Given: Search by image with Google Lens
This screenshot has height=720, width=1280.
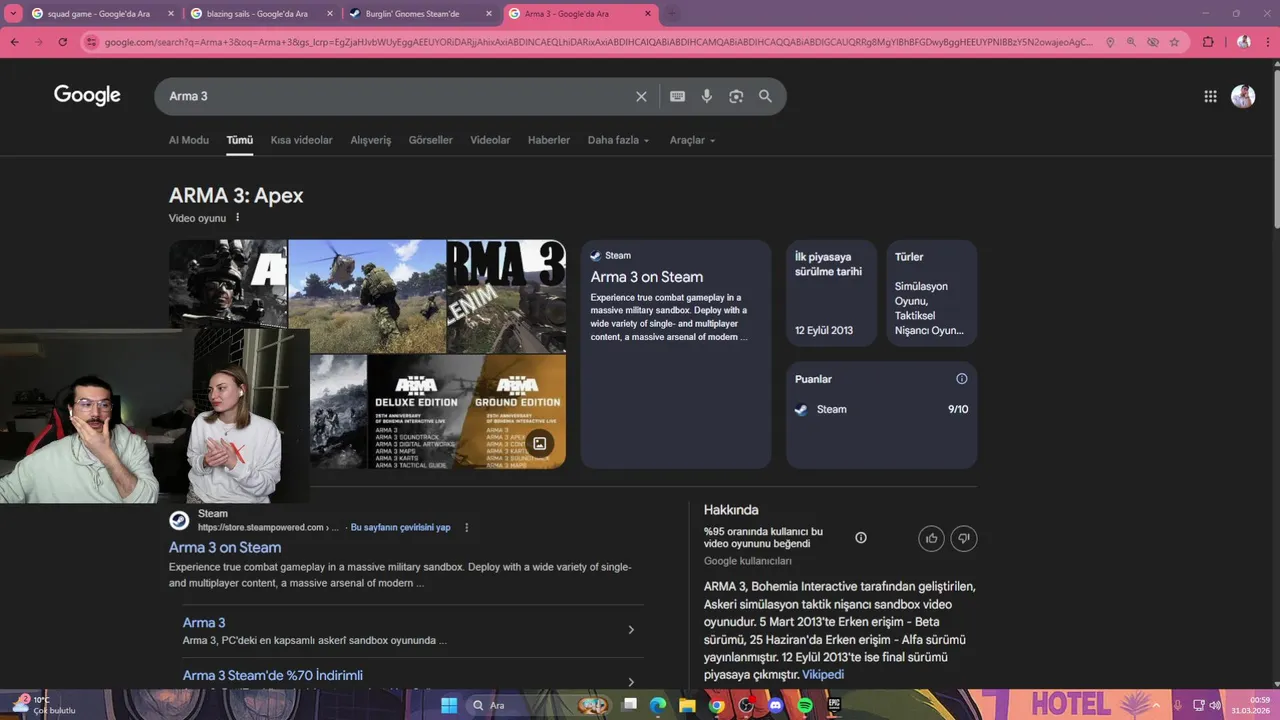Looking at the screenshot, I should (x=736, y=96).
